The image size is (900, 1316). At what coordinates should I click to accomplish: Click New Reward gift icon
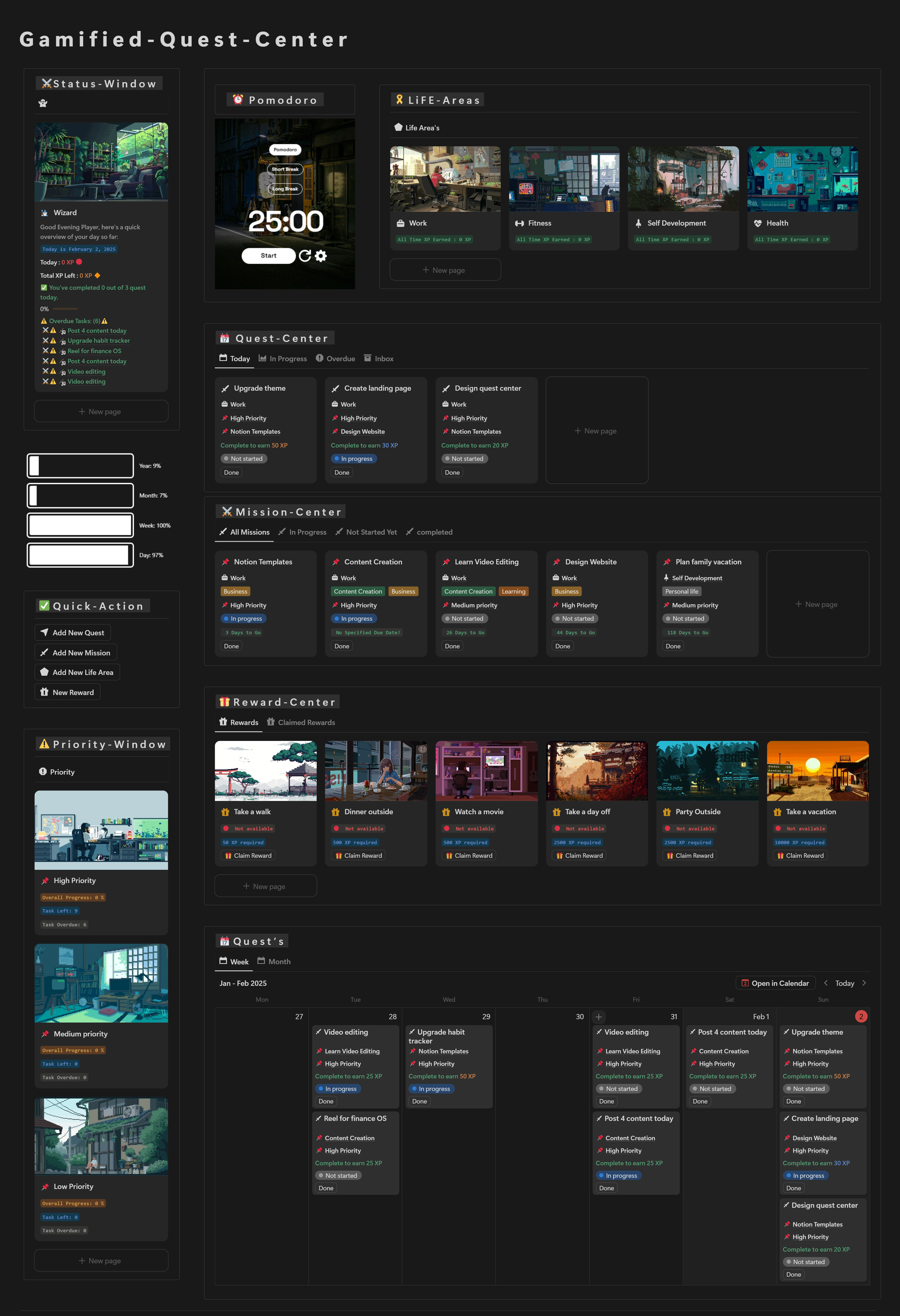point(44,692)
